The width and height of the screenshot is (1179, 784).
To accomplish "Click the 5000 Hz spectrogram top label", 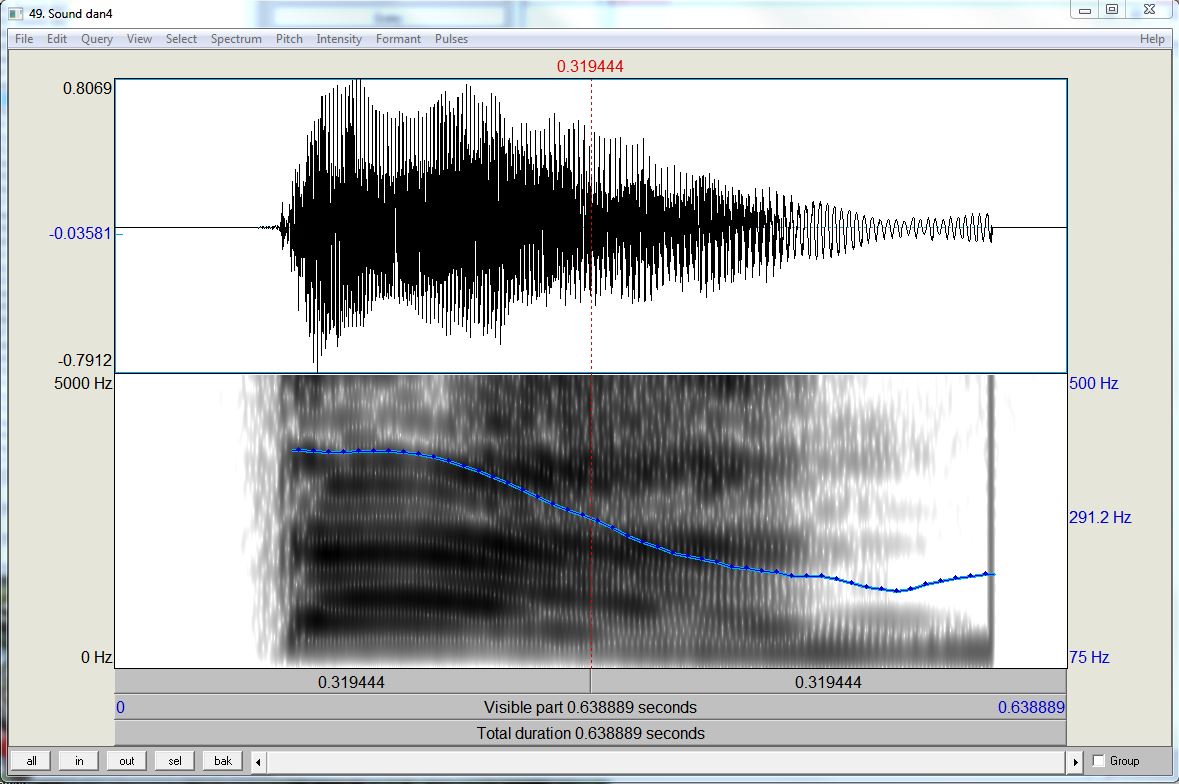I will click(x=83, y=383).
